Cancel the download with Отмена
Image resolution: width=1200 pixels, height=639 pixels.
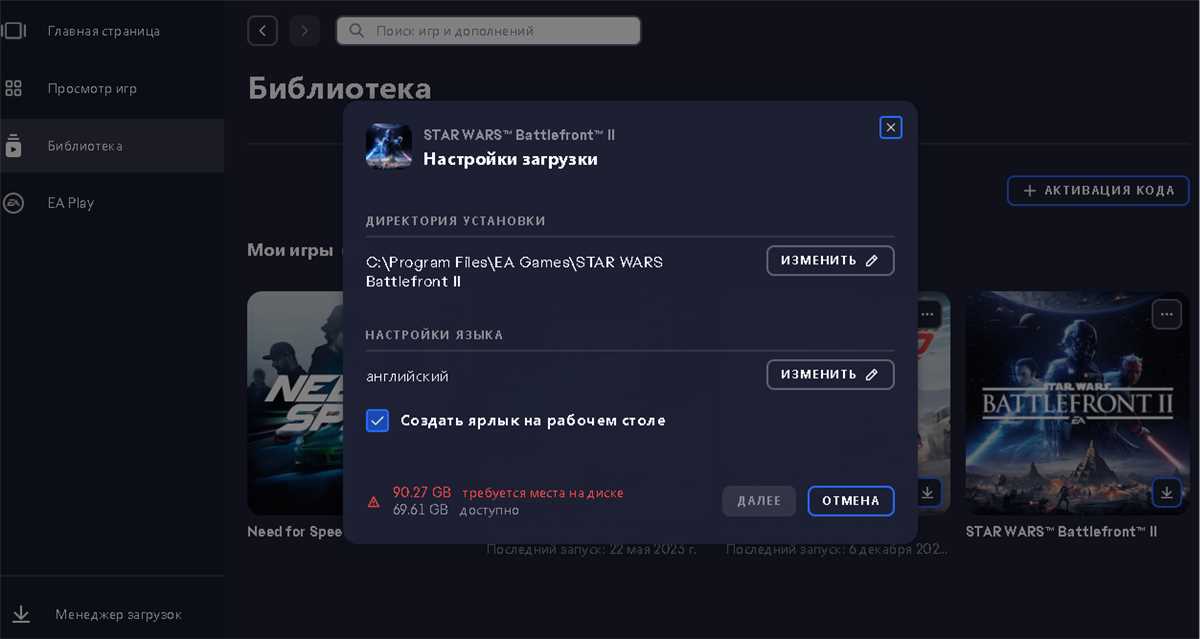click(x=850, y=500)
